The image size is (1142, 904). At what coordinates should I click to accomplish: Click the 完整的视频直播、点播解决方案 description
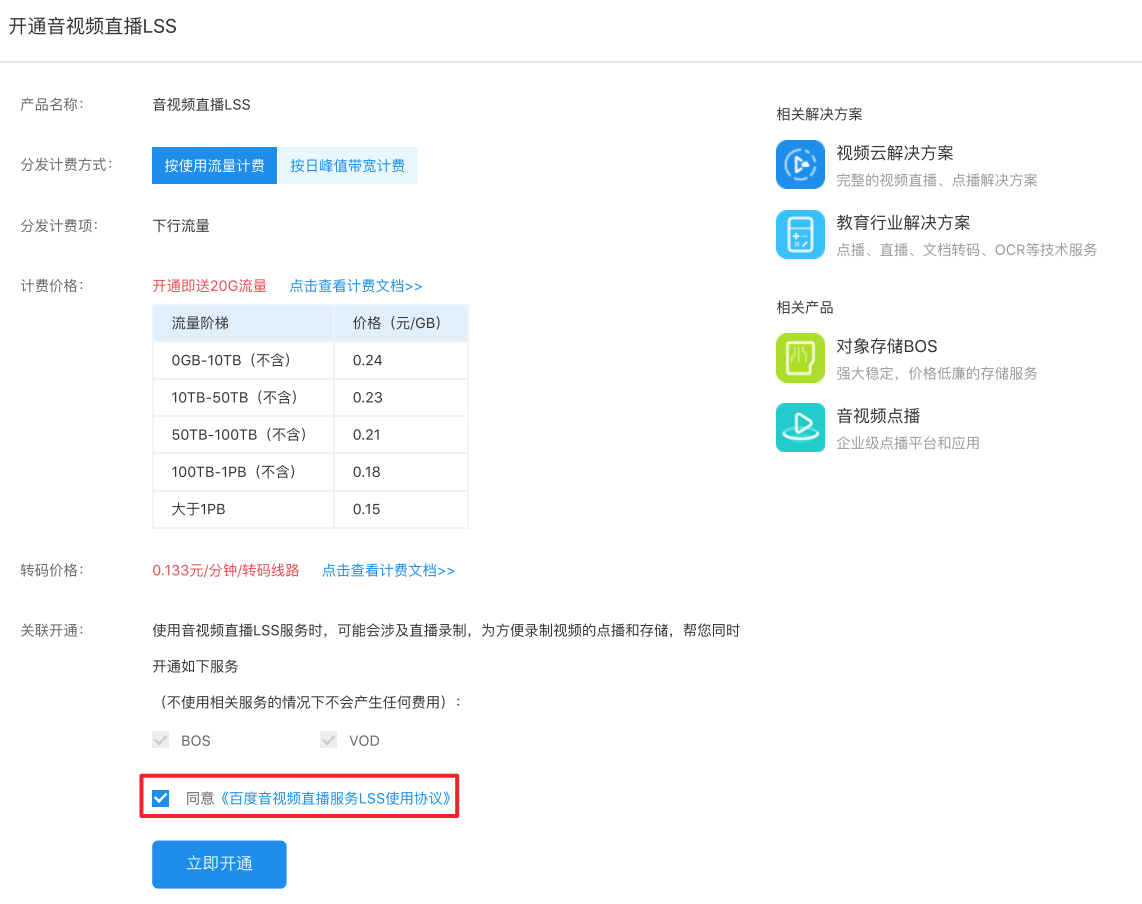937,180
